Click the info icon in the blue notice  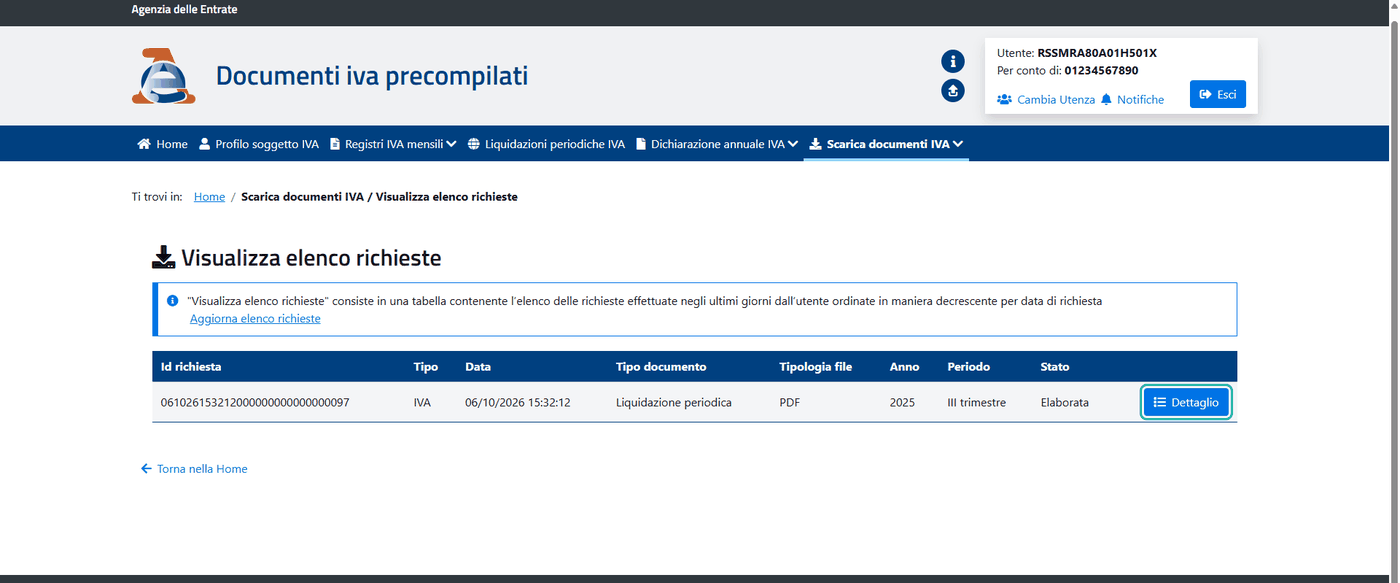pos(172,300)
